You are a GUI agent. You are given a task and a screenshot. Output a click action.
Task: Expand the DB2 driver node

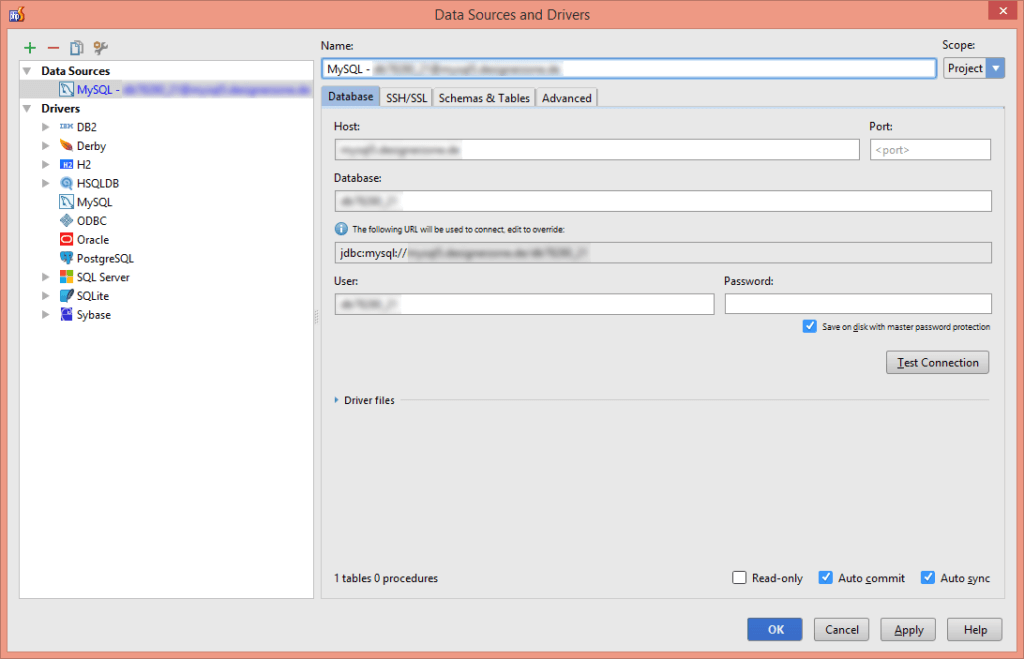click(x=45, y=126)
